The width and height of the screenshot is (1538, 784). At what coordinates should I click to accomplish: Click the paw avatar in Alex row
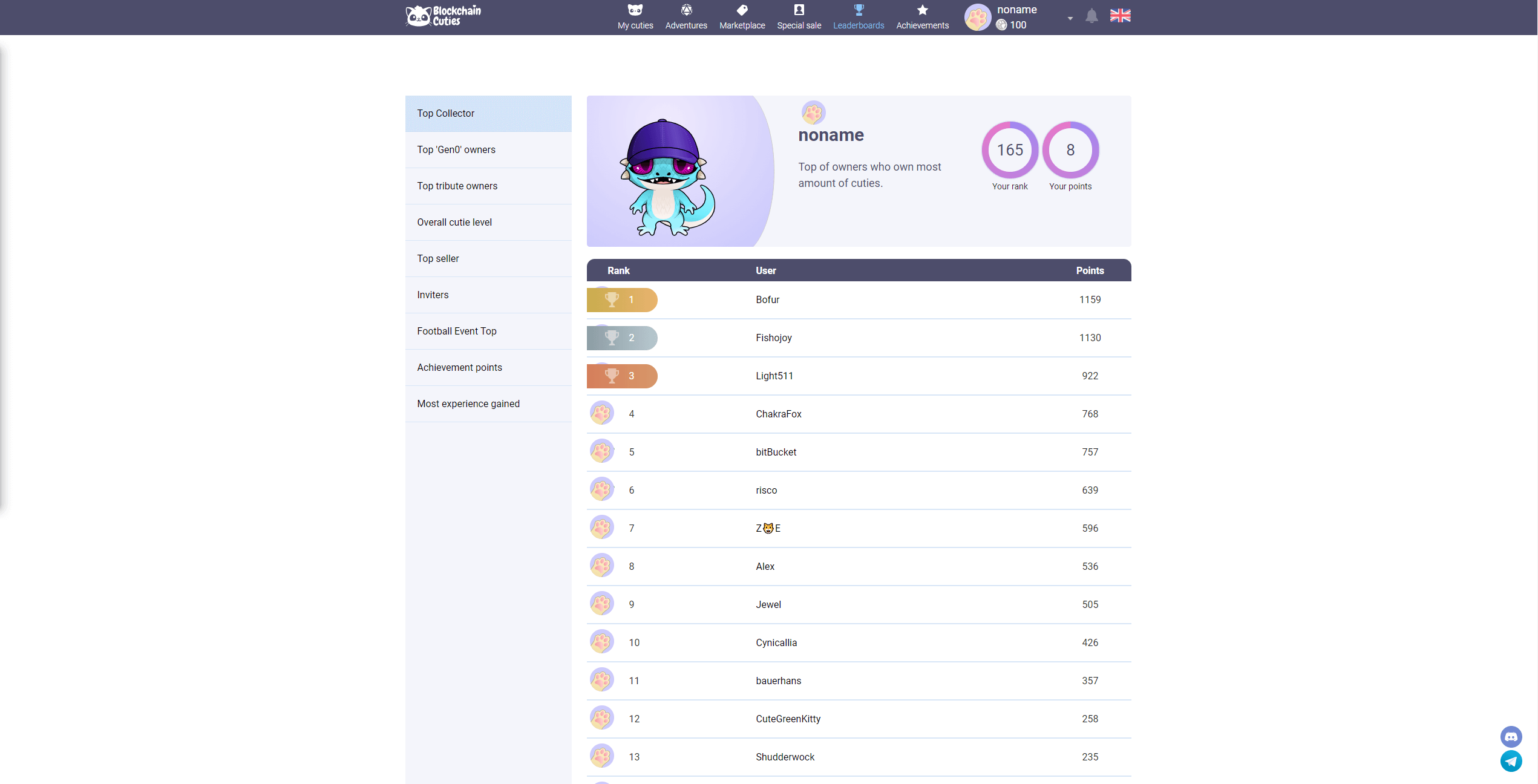click(x=601, y=566)
